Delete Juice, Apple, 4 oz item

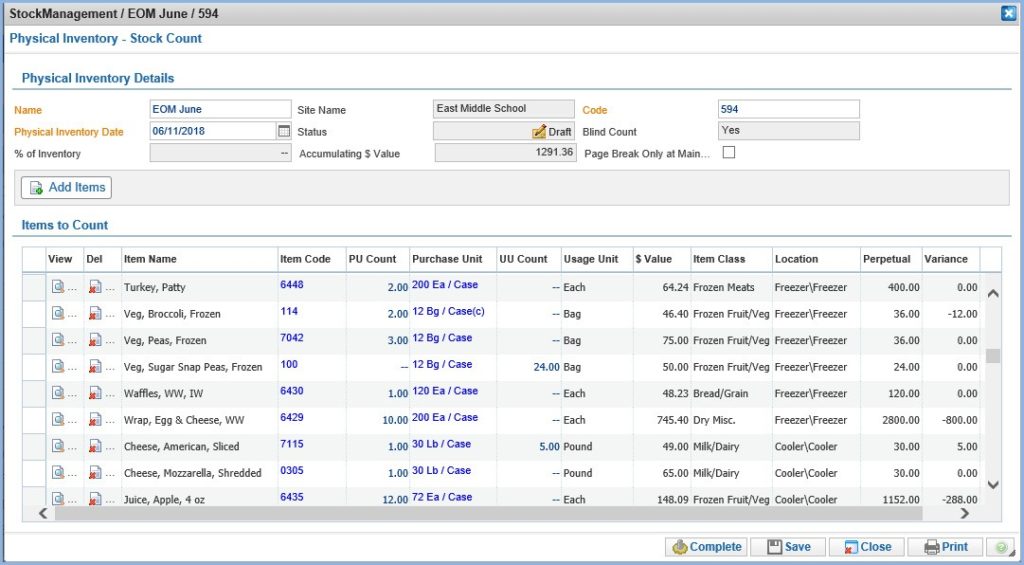click(95, 499)
